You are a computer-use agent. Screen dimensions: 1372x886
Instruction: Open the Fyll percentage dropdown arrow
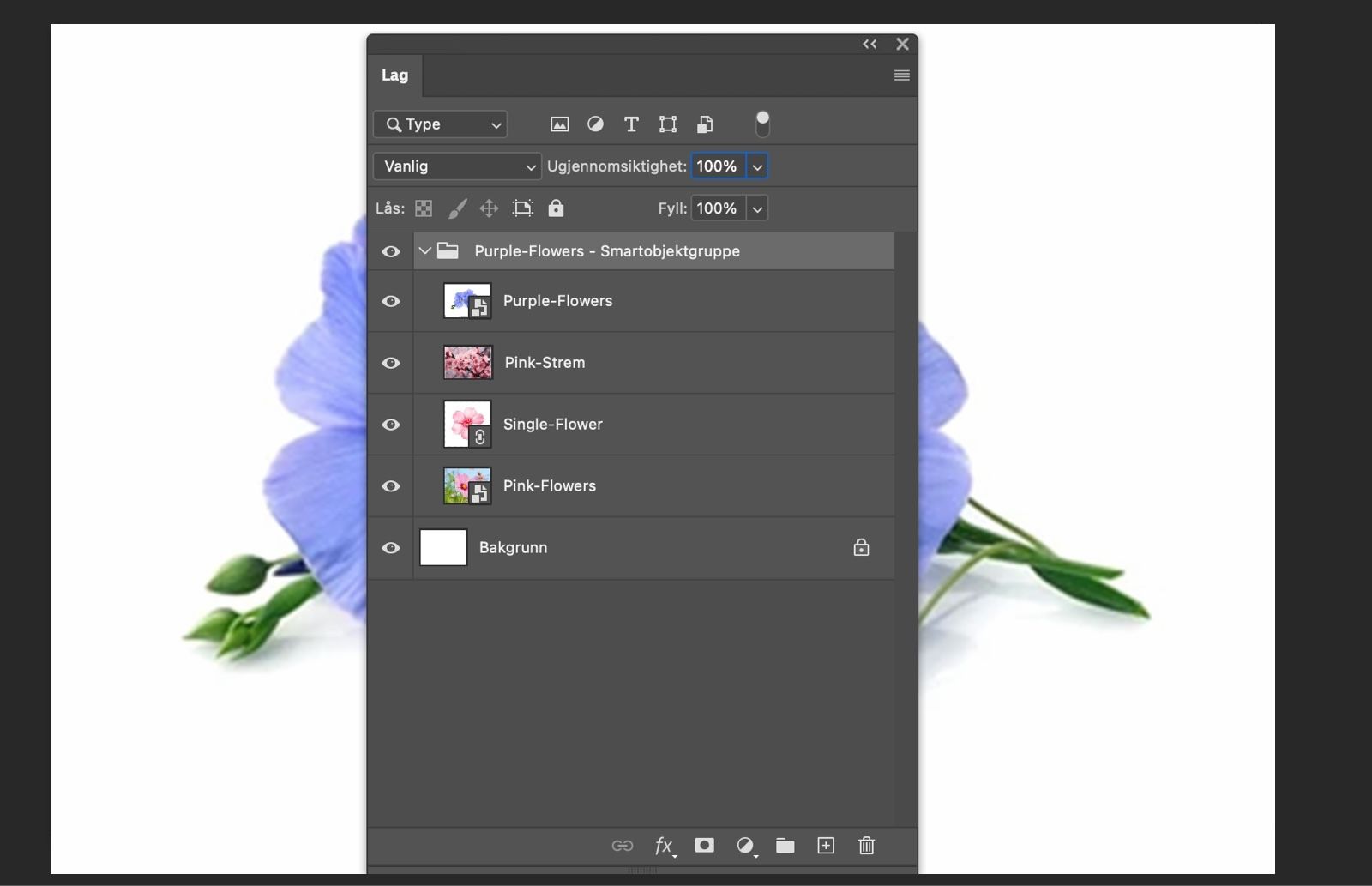[x=757, y=208]
